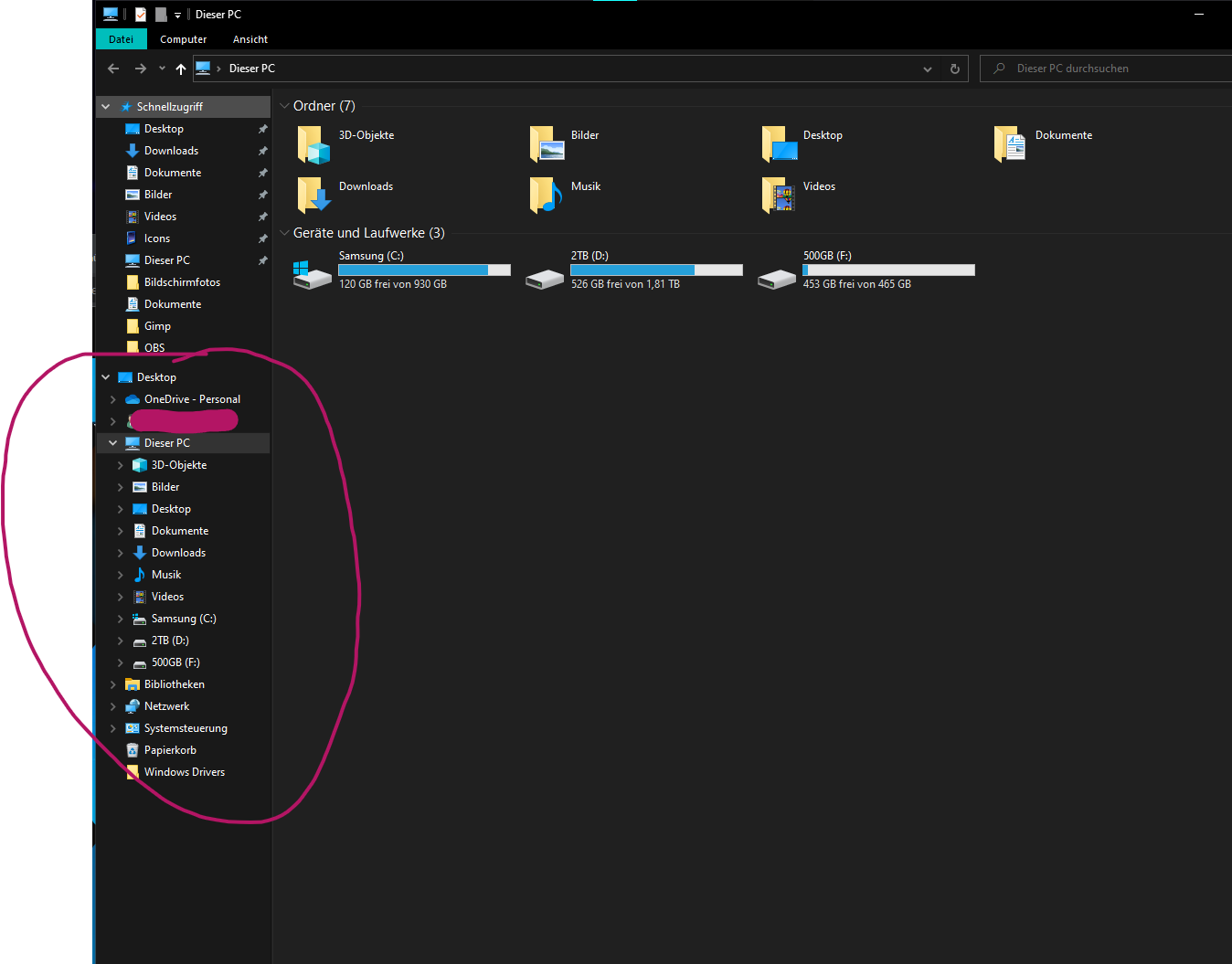Screen dimensions: 1232x964
Task: Open the Papierkorb in the navigation pane
Action: (x=170, y=749)
